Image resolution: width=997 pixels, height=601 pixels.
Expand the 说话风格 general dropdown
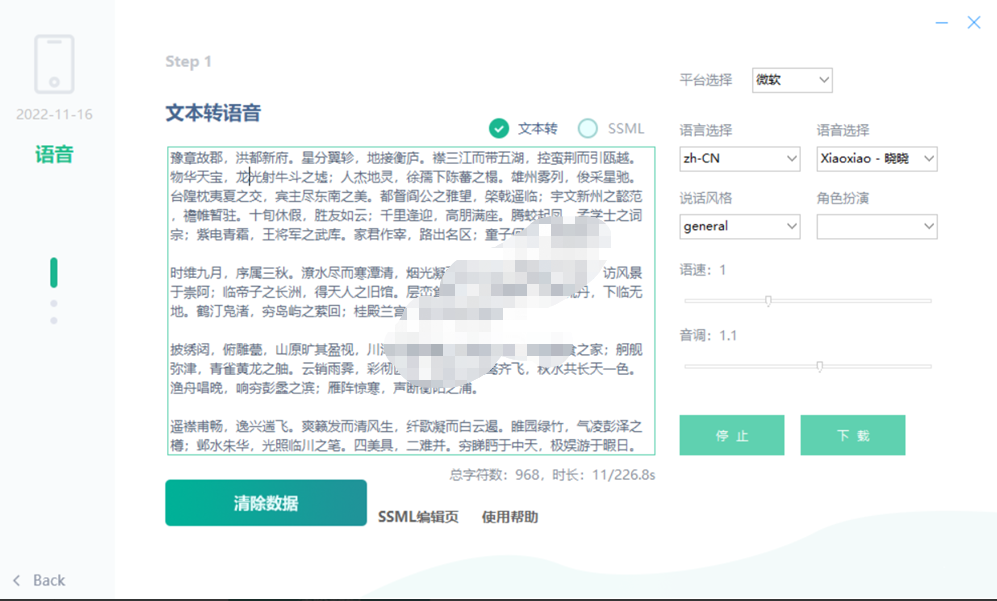[x=740, y=227]
